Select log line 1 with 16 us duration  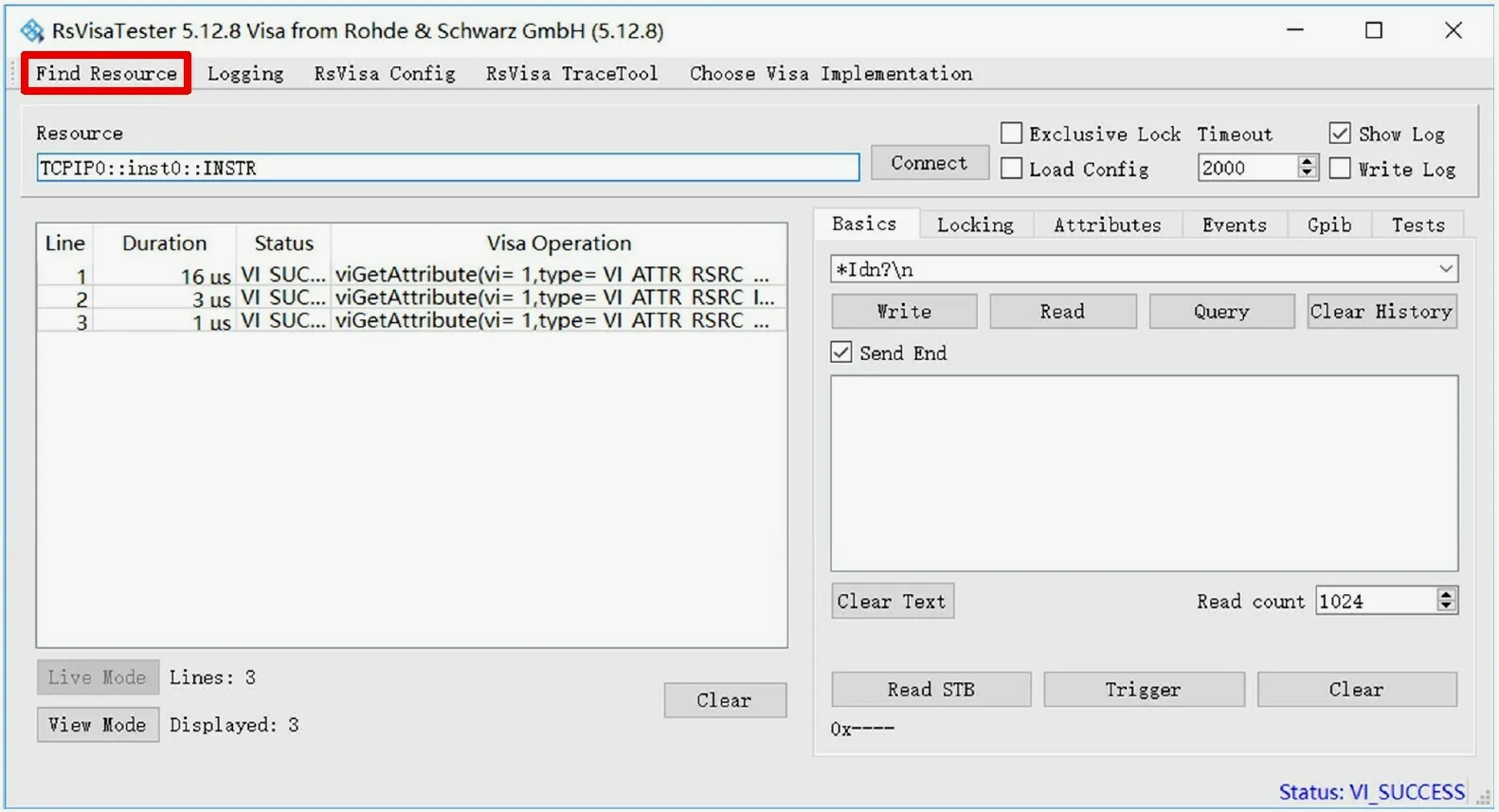tap(411, 275)
